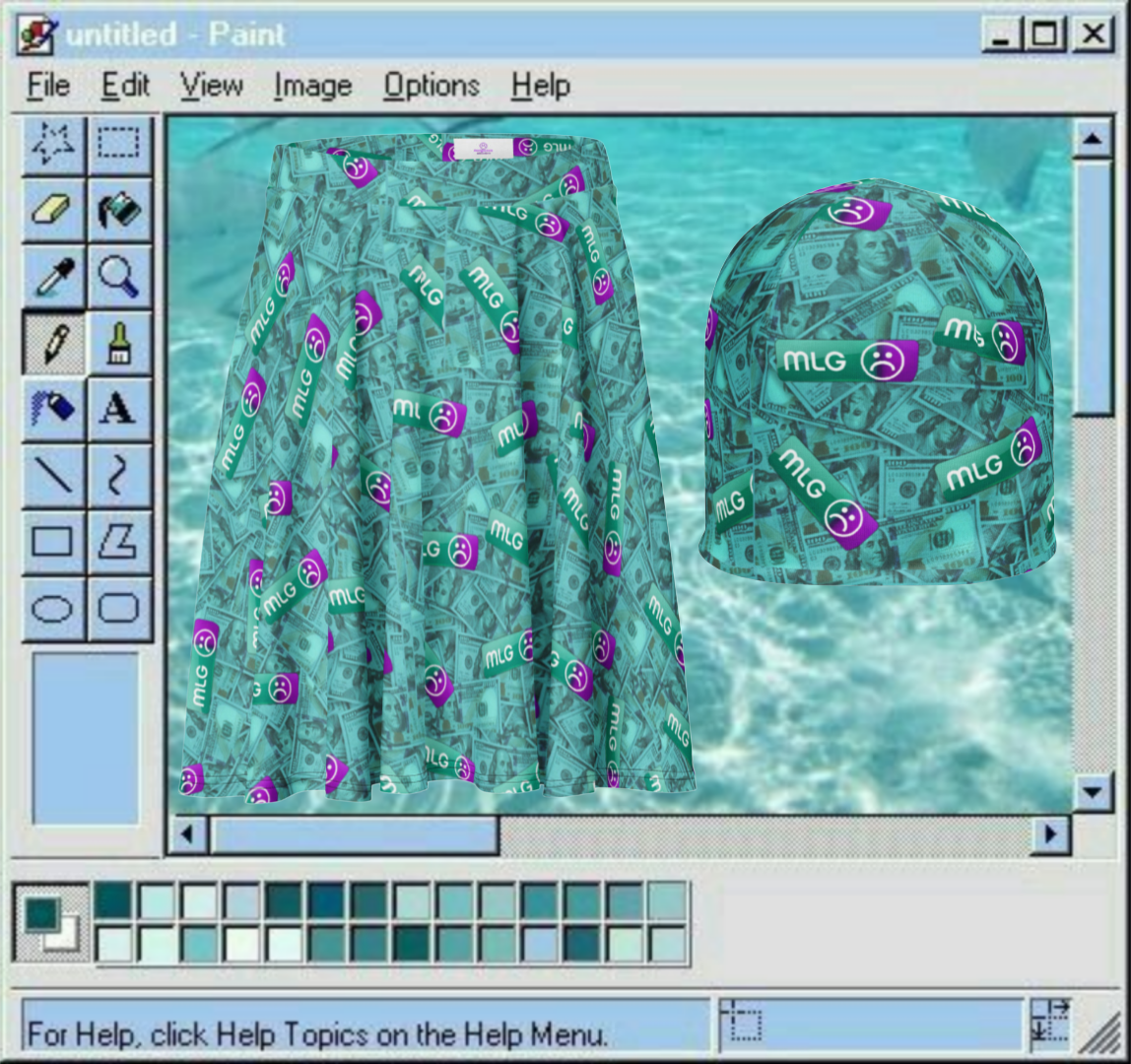Click the vertical scrollbar down arrow
Screen dimensions: 1131x1064
point(1092,791)
